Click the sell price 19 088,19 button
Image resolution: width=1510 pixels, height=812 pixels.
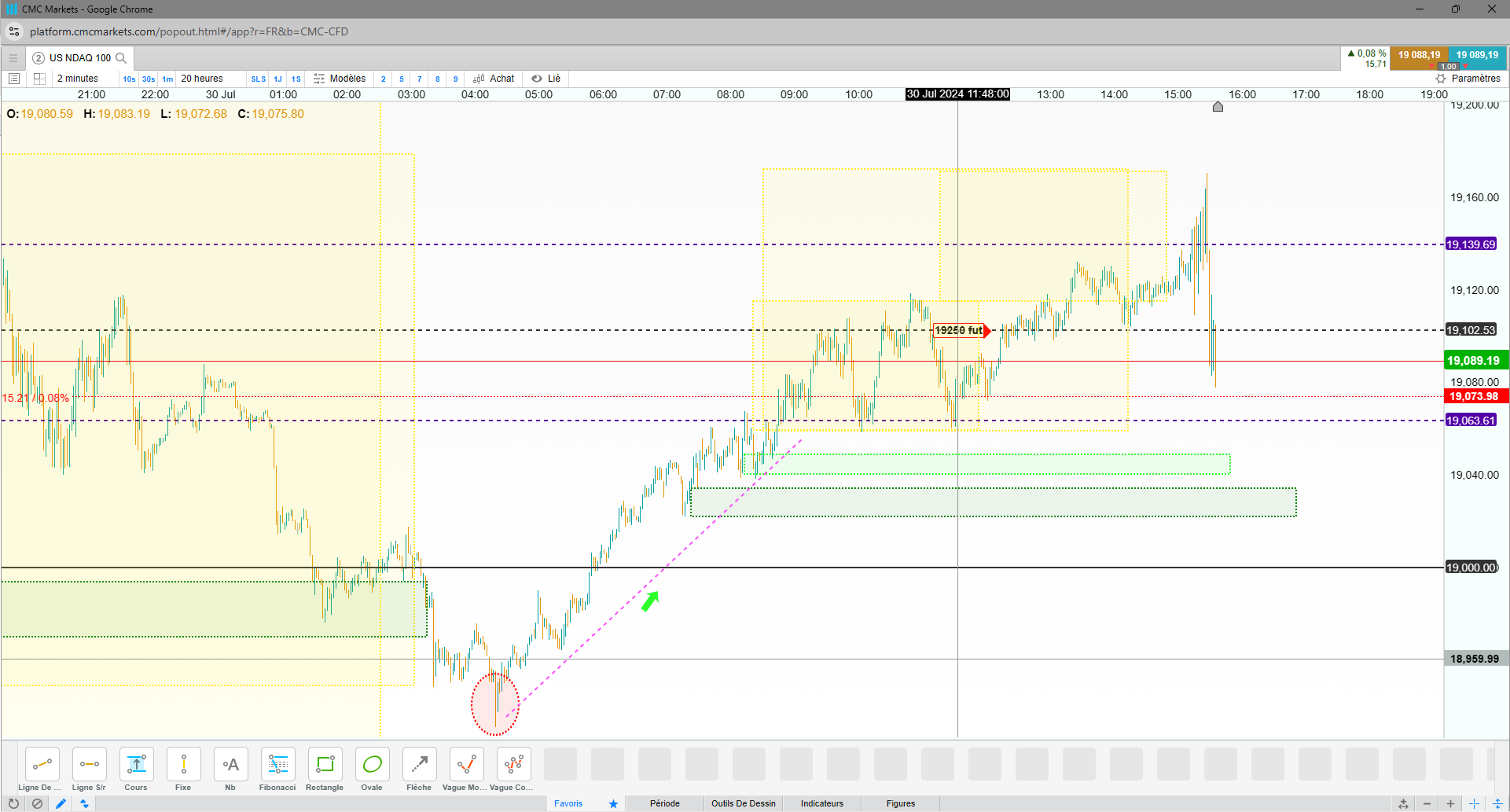pyautogui.click(x=1419, y=57)
